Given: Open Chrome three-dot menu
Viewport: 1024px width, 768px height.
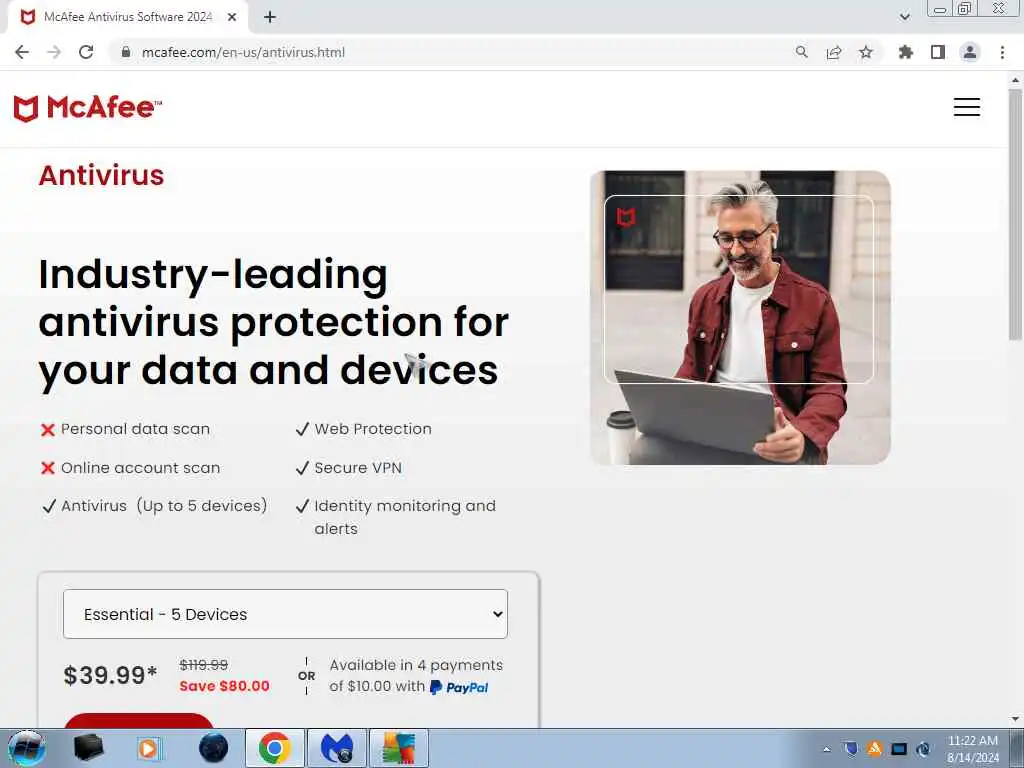Looking at the screenshot, I should pyautogui.click(x=1002, y=52).
